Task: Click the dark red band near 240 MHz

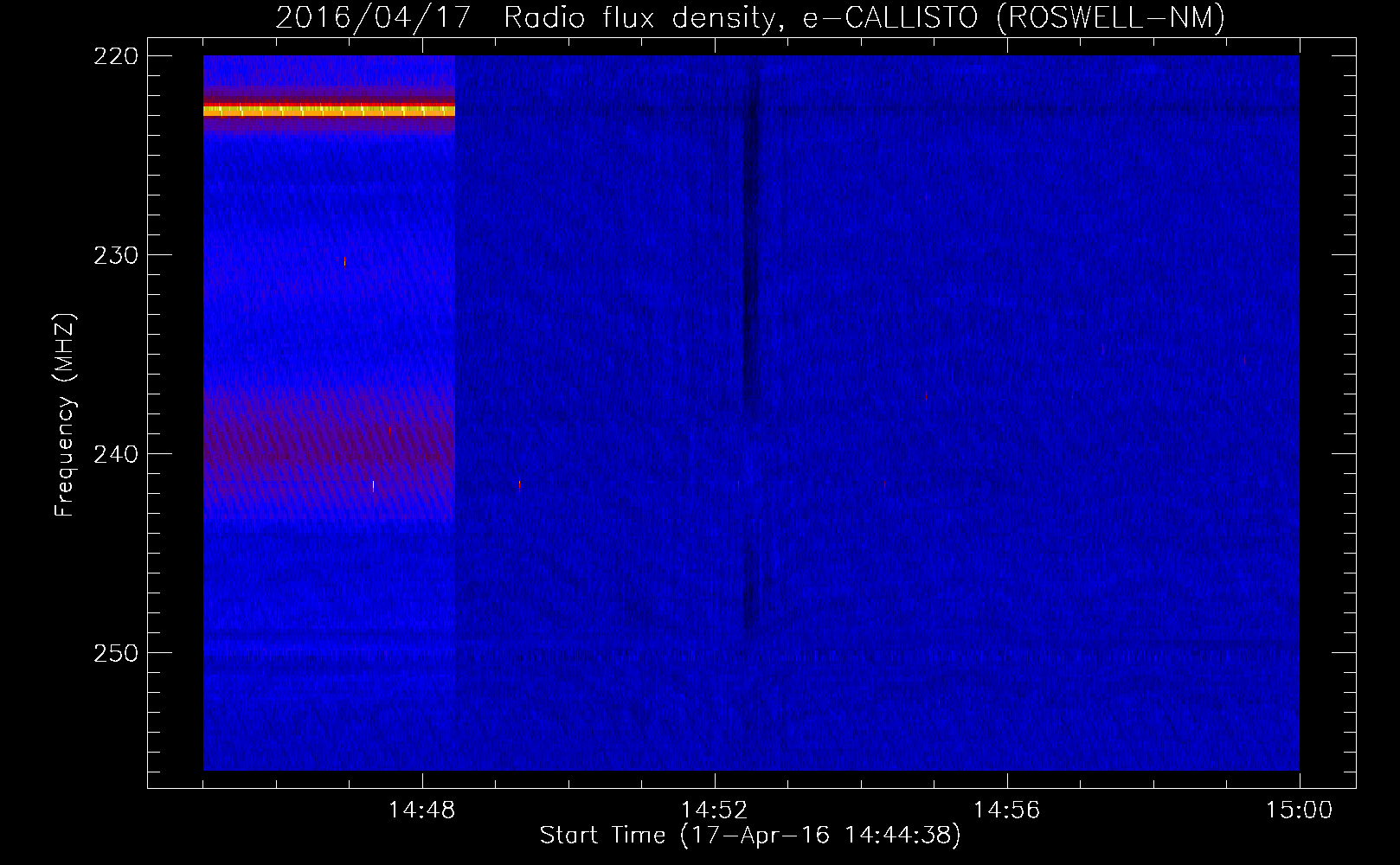Action: click(x=329, y=452)
